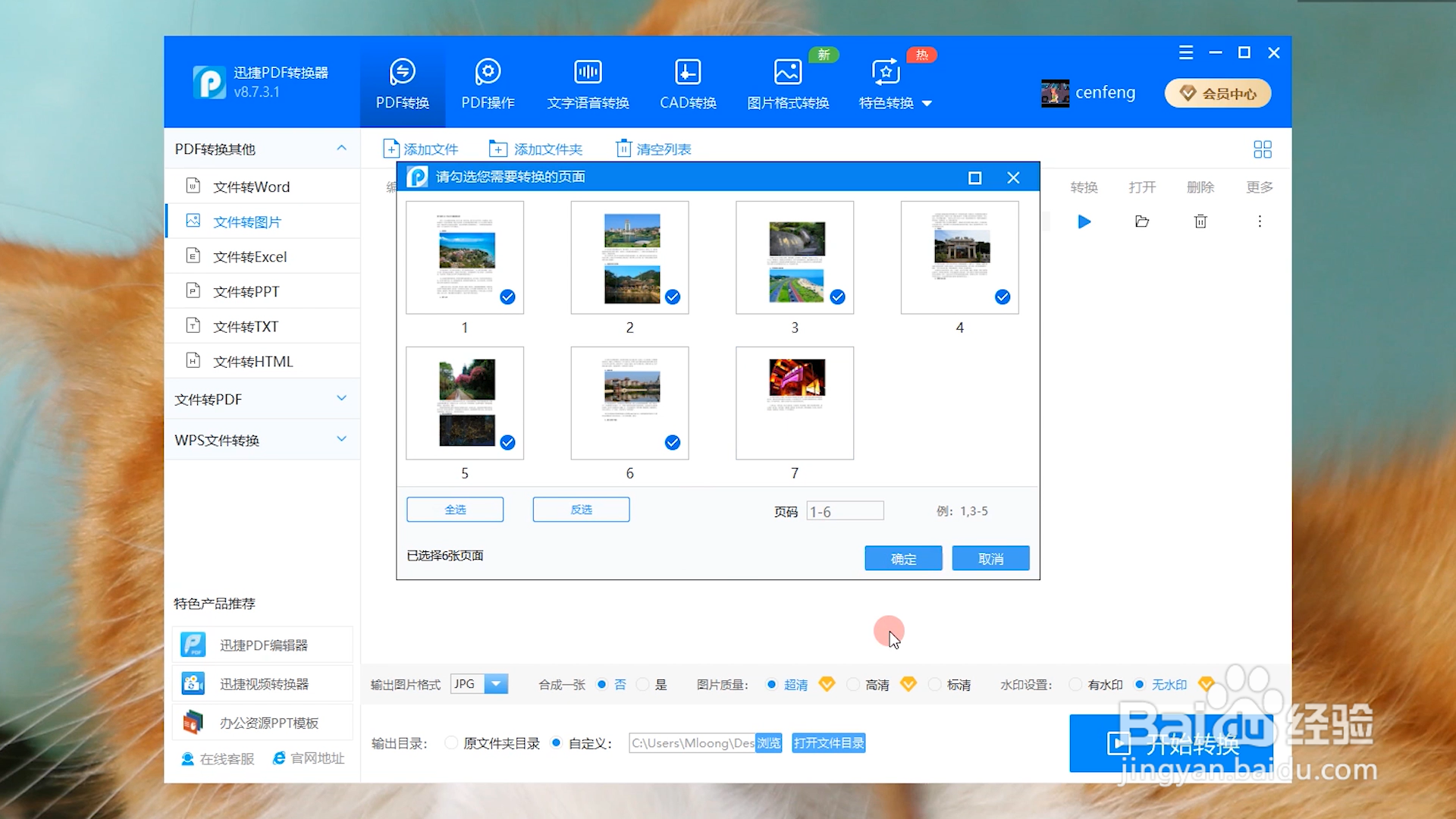The height and width of the screenshot is (819, 1456).
Task: Switch to grid view icon
Action: (1262, 149)
